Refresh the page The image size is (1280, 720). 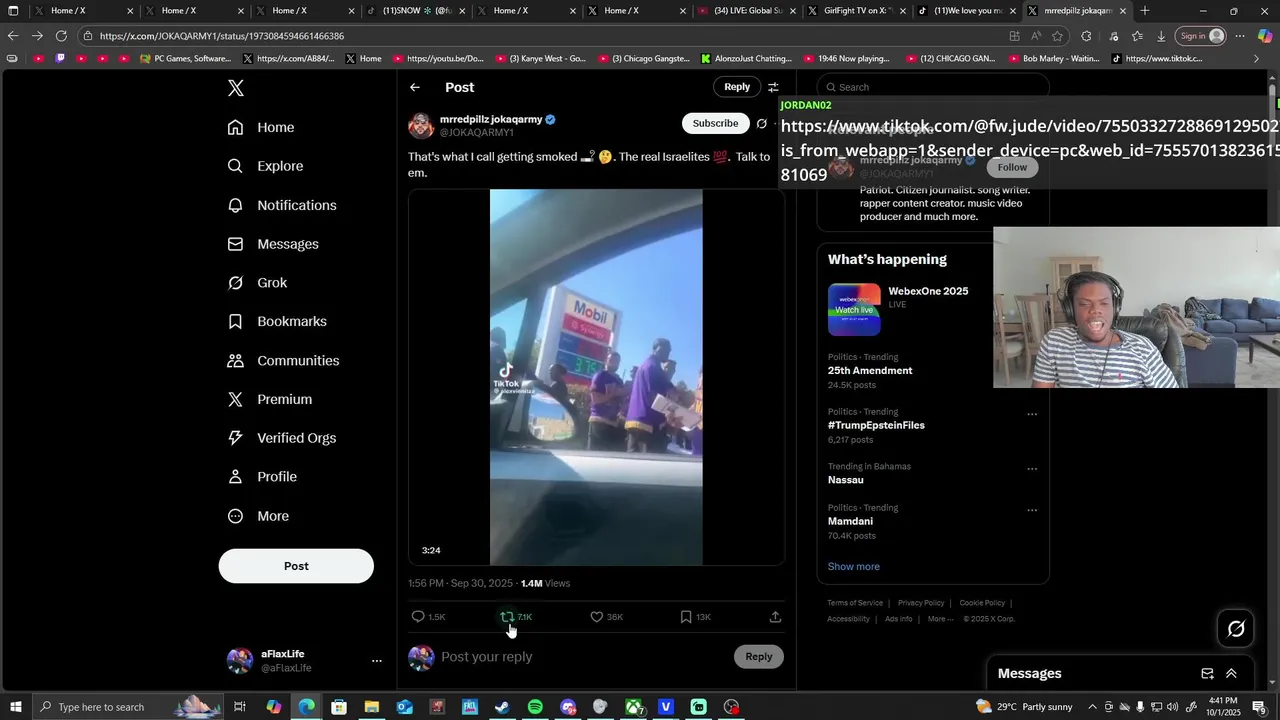(x=61, y=36)
